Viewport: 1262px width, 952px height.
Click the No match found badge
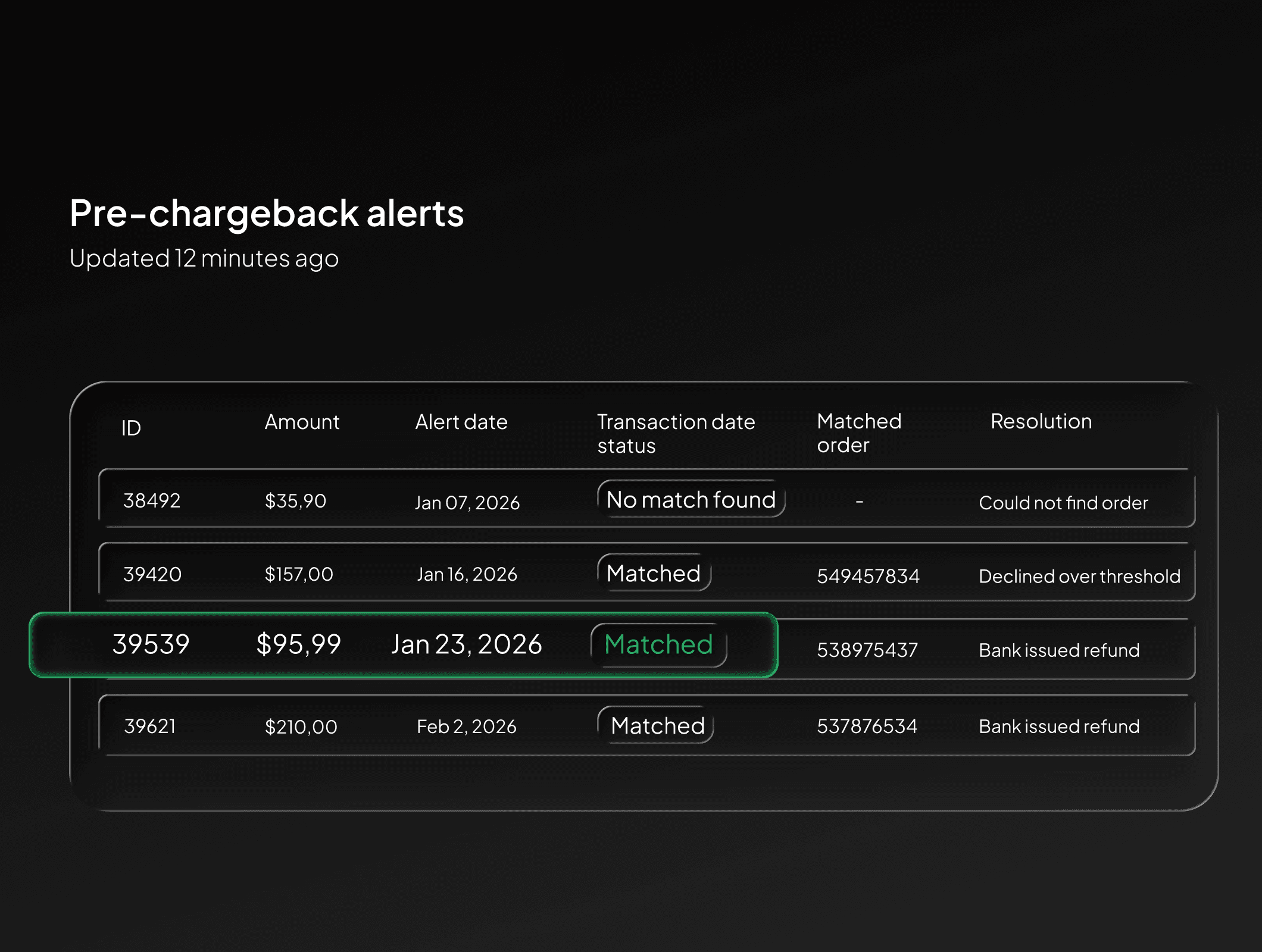click(691, 499)
